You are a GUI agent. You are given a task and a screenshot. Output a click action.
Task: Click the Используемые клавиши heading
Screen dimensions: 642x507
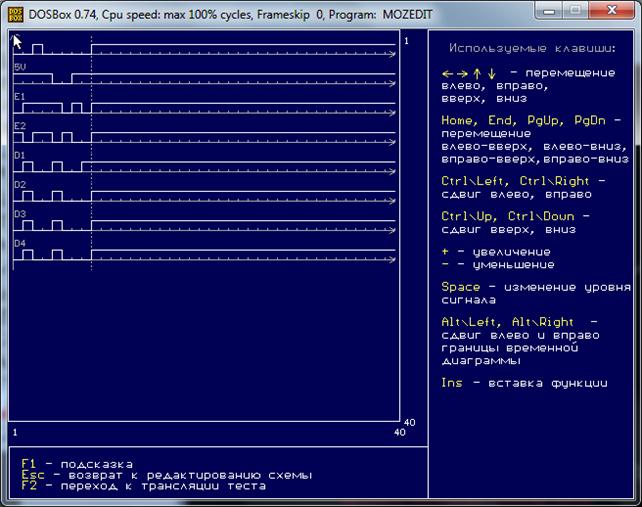coord(532,49)
